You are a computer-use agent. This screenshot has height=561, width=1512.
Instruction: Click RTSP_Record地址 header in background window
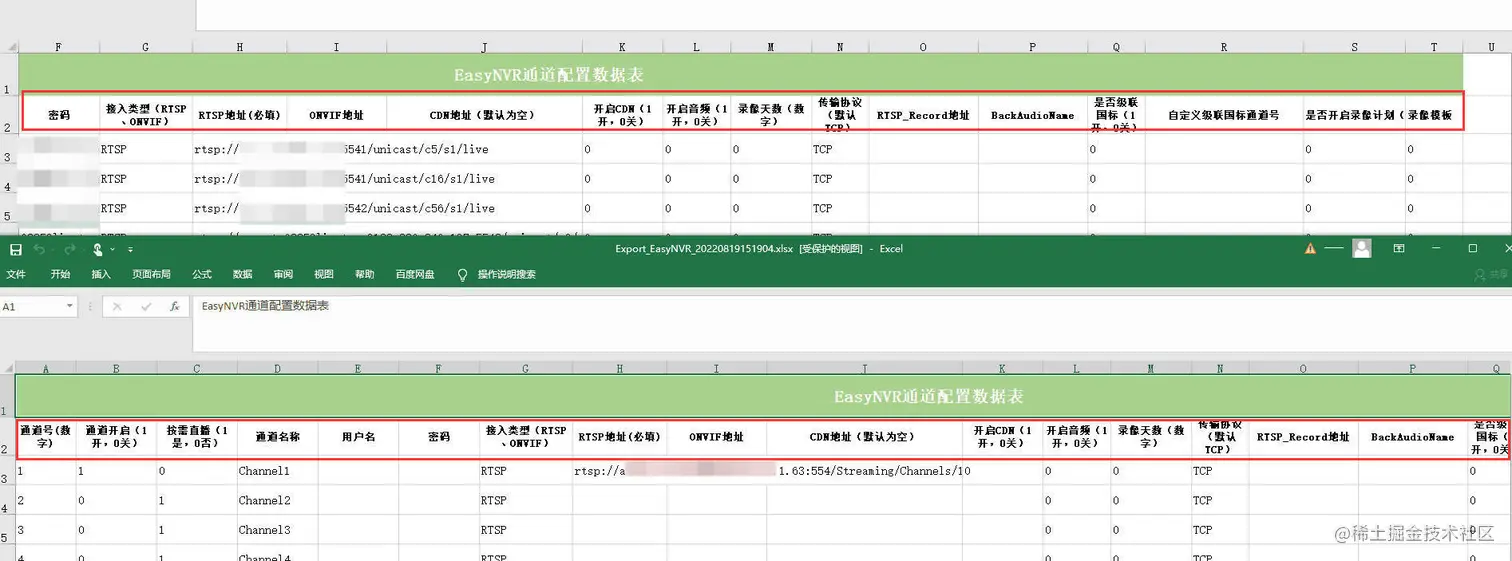pos(923,116)
